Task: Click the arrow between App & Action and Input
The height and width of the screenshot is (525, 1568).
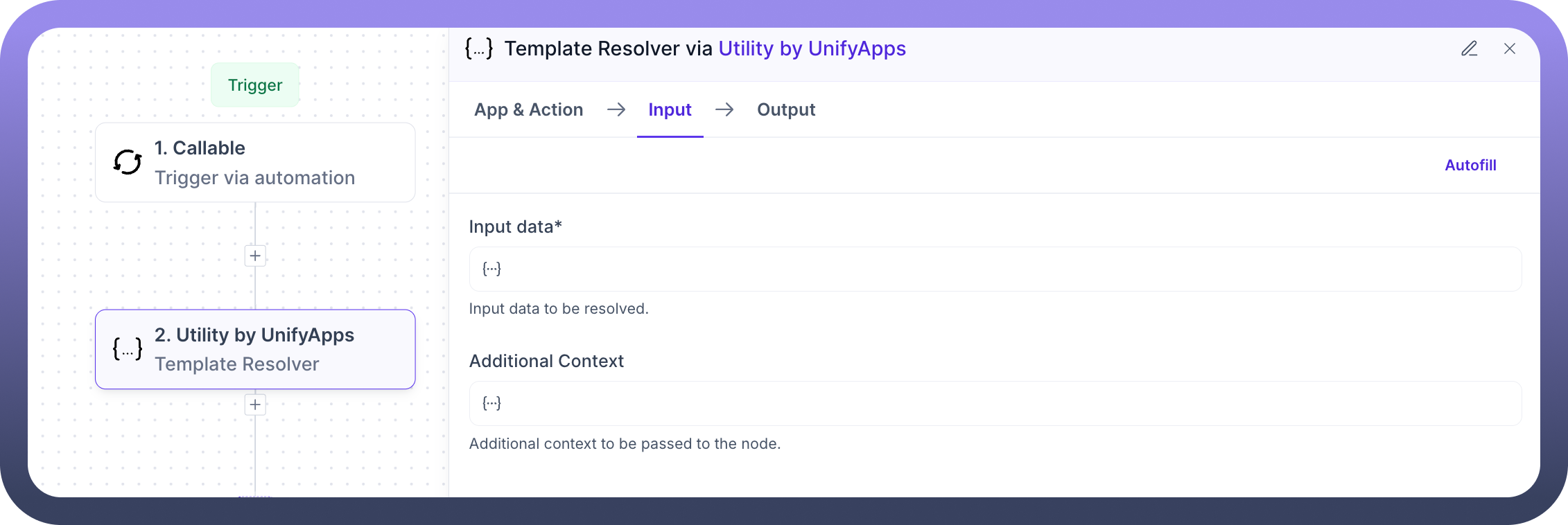Action: (616, 109)
